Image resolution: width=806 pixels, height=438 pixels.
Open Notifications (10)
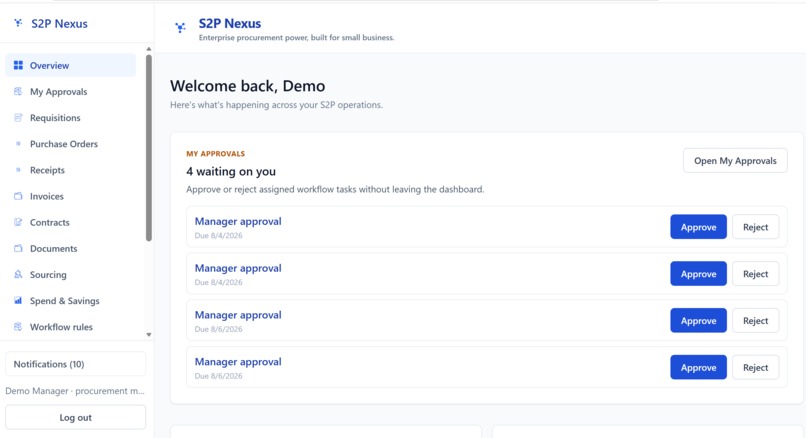click(76, 364)
